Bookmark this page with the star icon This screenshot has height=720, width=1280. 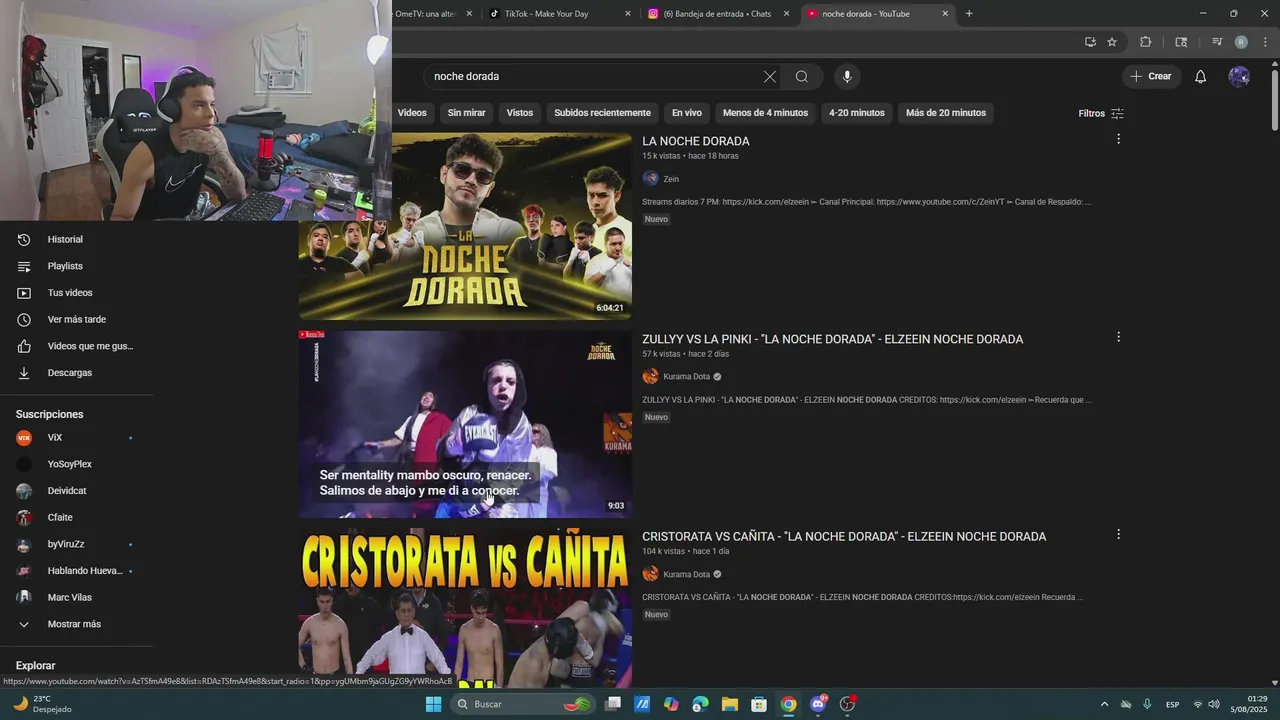[1112, 42]
